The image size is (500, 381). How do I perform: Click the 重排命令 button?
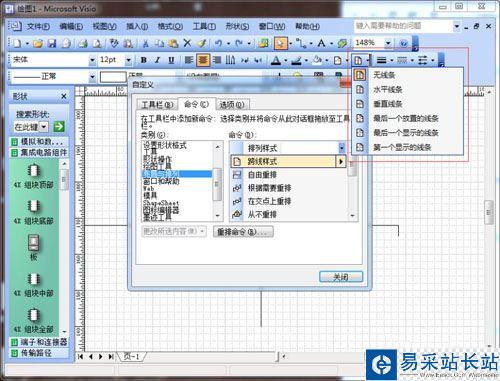pos(243,232)
